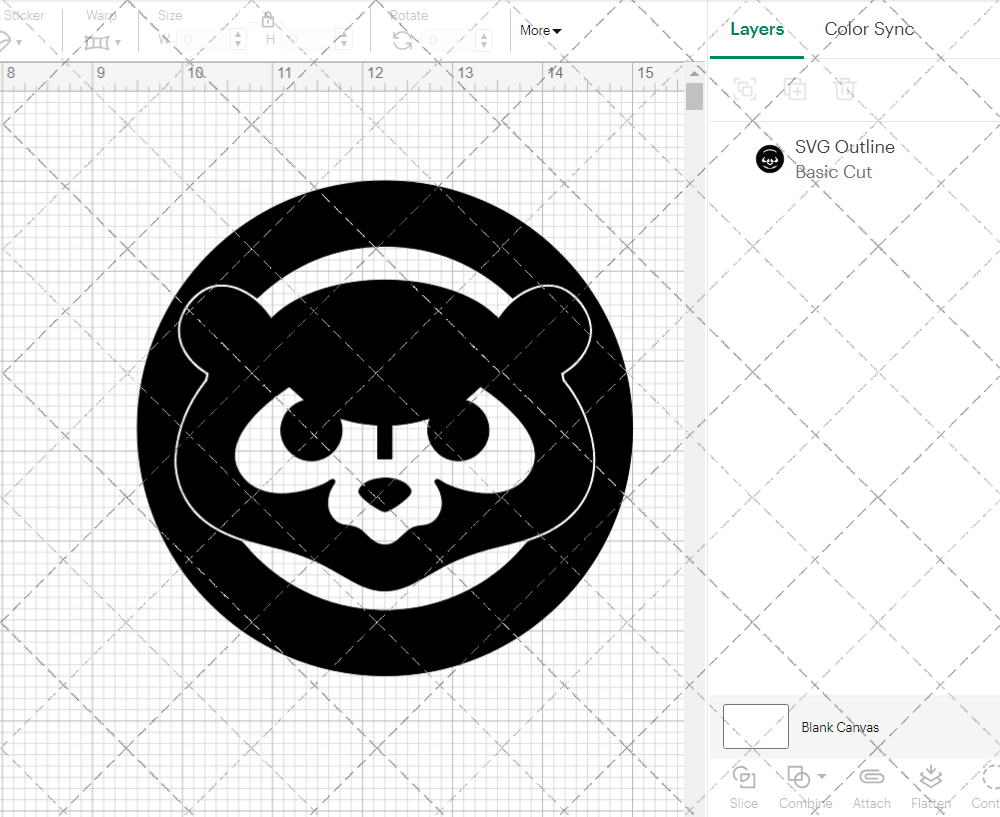Open the More dropdown
Image resolution: width=1000 pixels, height=817 pixels.
click(x=540, y=31)
